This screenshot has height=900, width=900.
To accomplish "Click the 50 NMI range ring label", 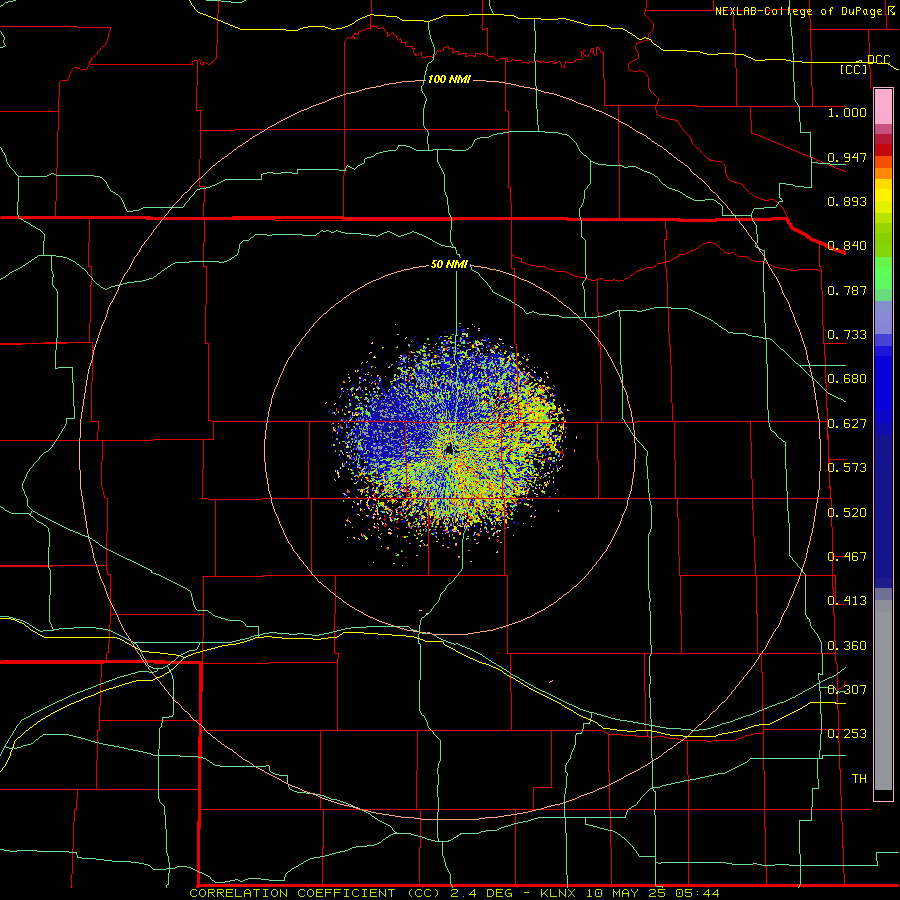I will 449,264.
